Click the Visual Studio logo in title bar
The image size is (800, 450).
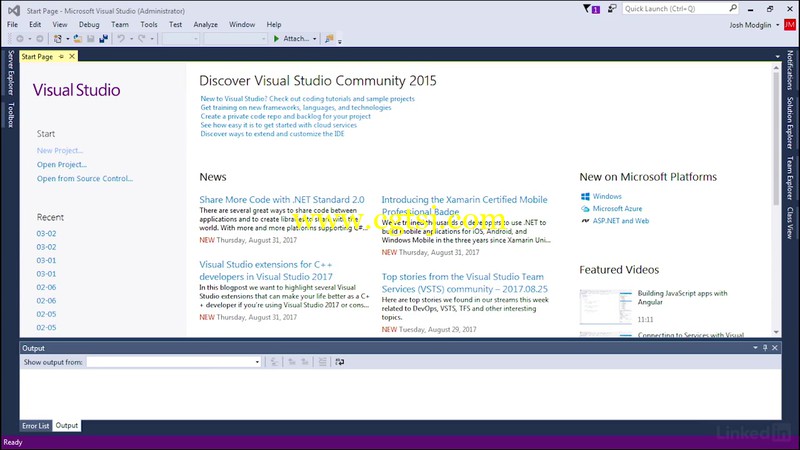tap(14, 10)
